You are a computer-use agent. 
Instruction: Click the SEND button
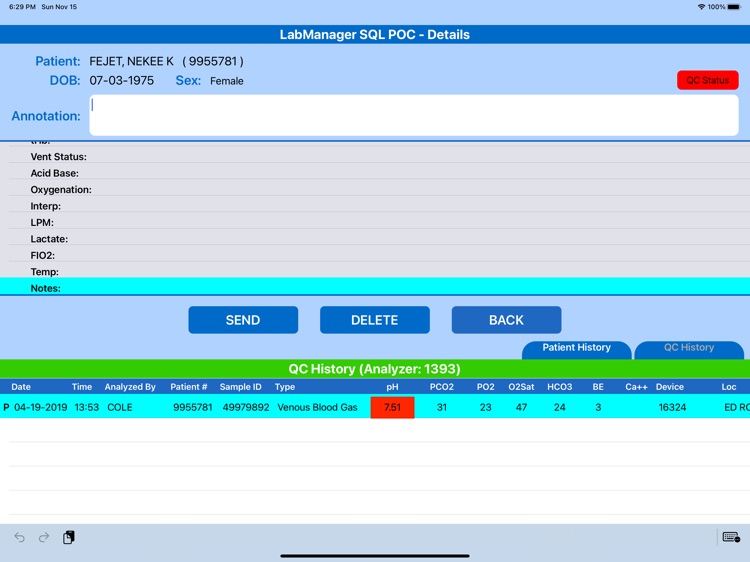(243, 320)
